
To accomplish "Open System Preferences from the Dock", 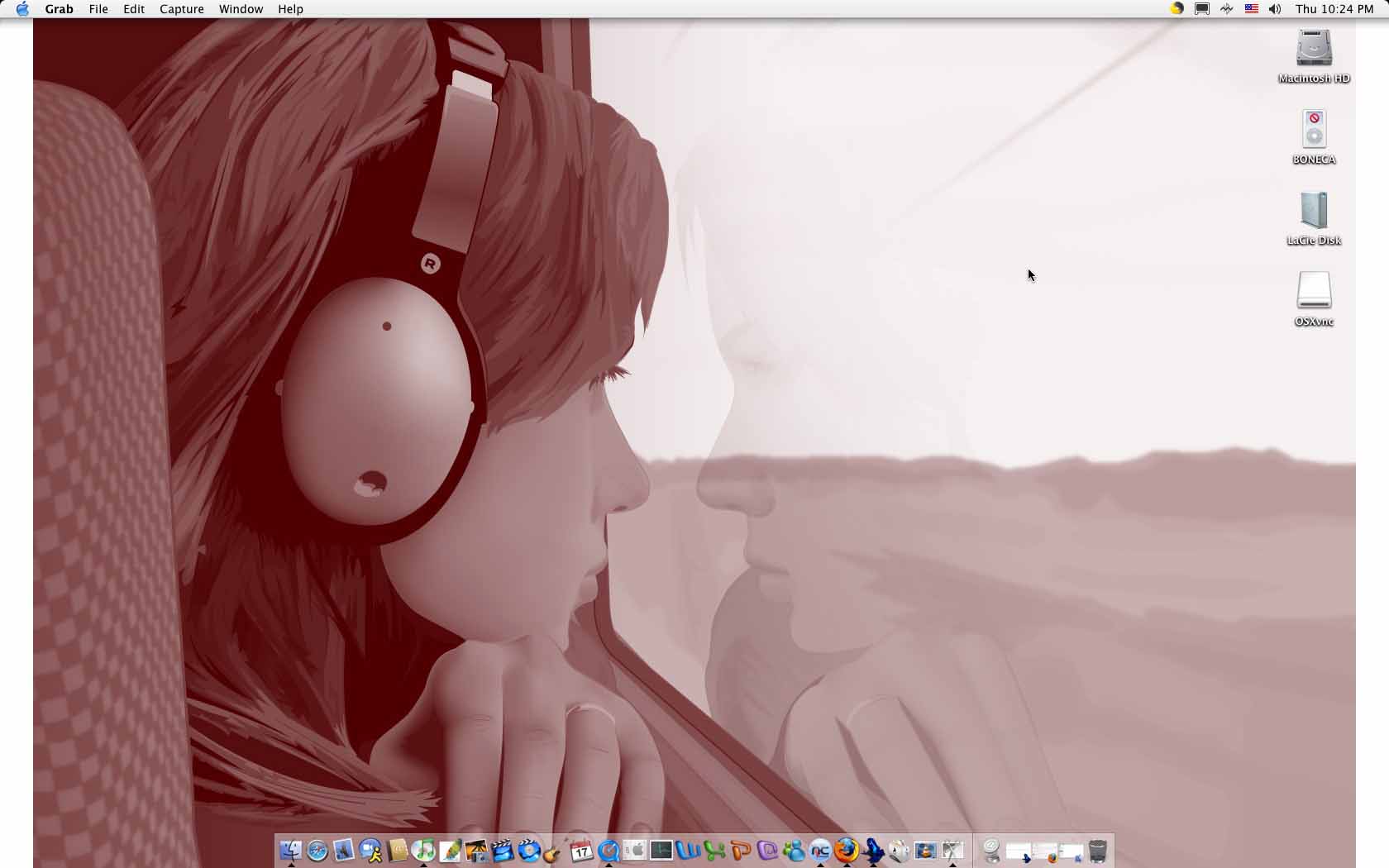I will point(635,851).
